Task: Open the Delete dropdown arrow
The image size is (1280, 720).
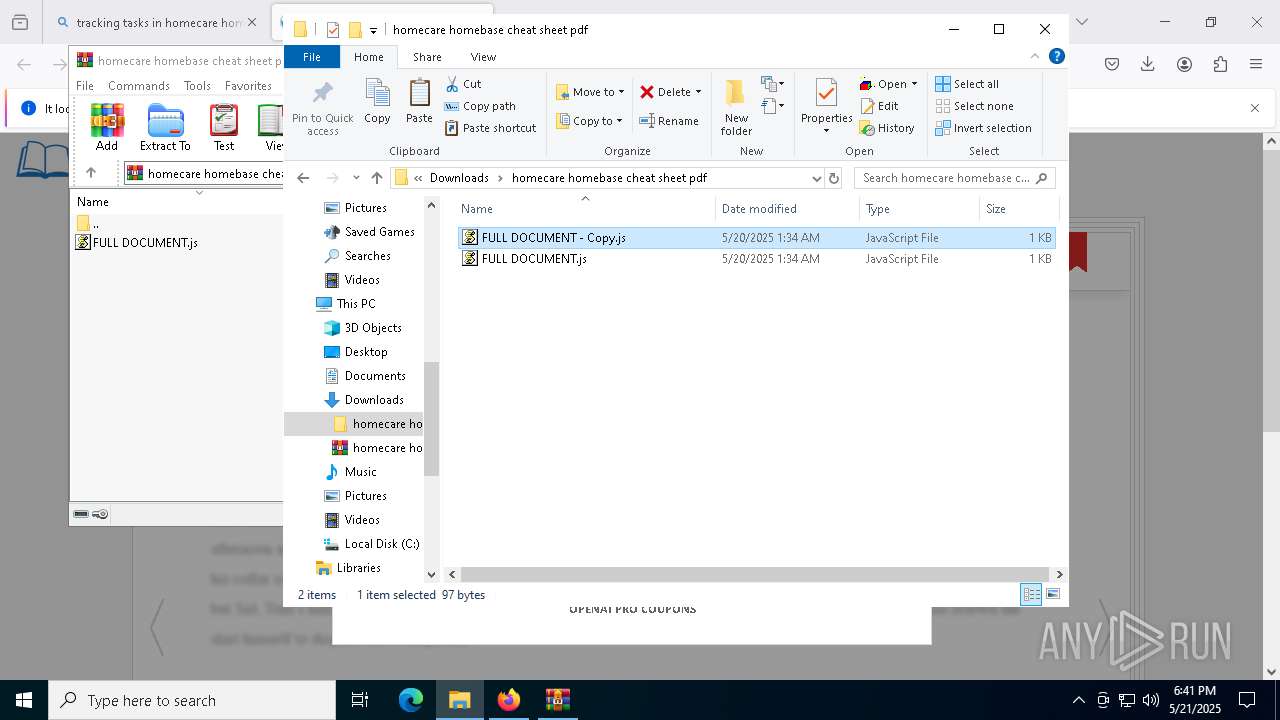Action: (x=698, y=92)
